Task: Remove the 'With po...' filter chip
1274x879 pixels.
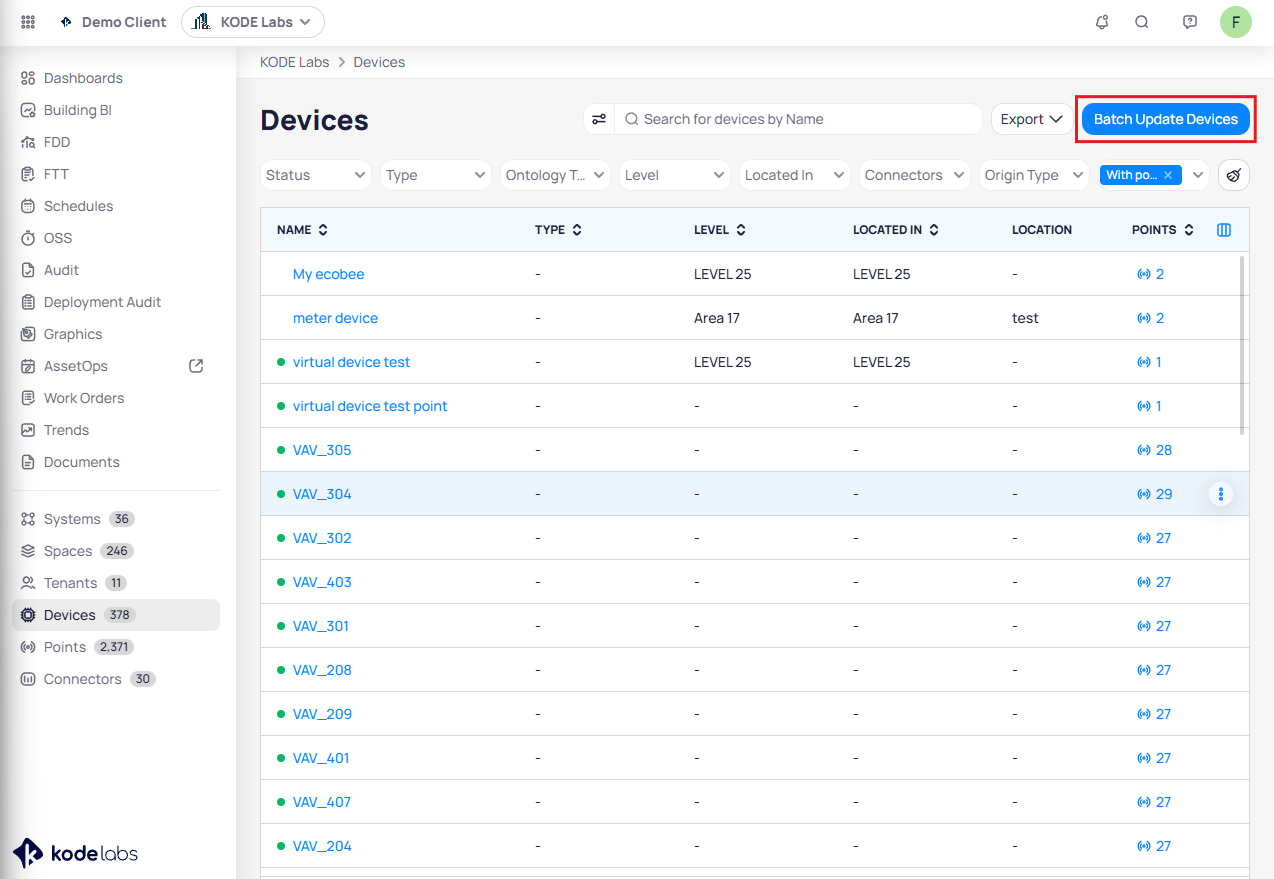Action: tap(1167, 175)
